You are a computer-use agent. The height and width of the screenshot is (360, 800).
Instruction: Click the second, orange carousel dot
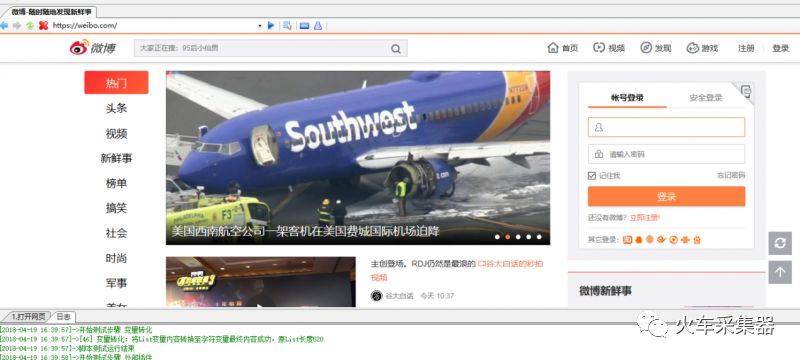(508, 237)
